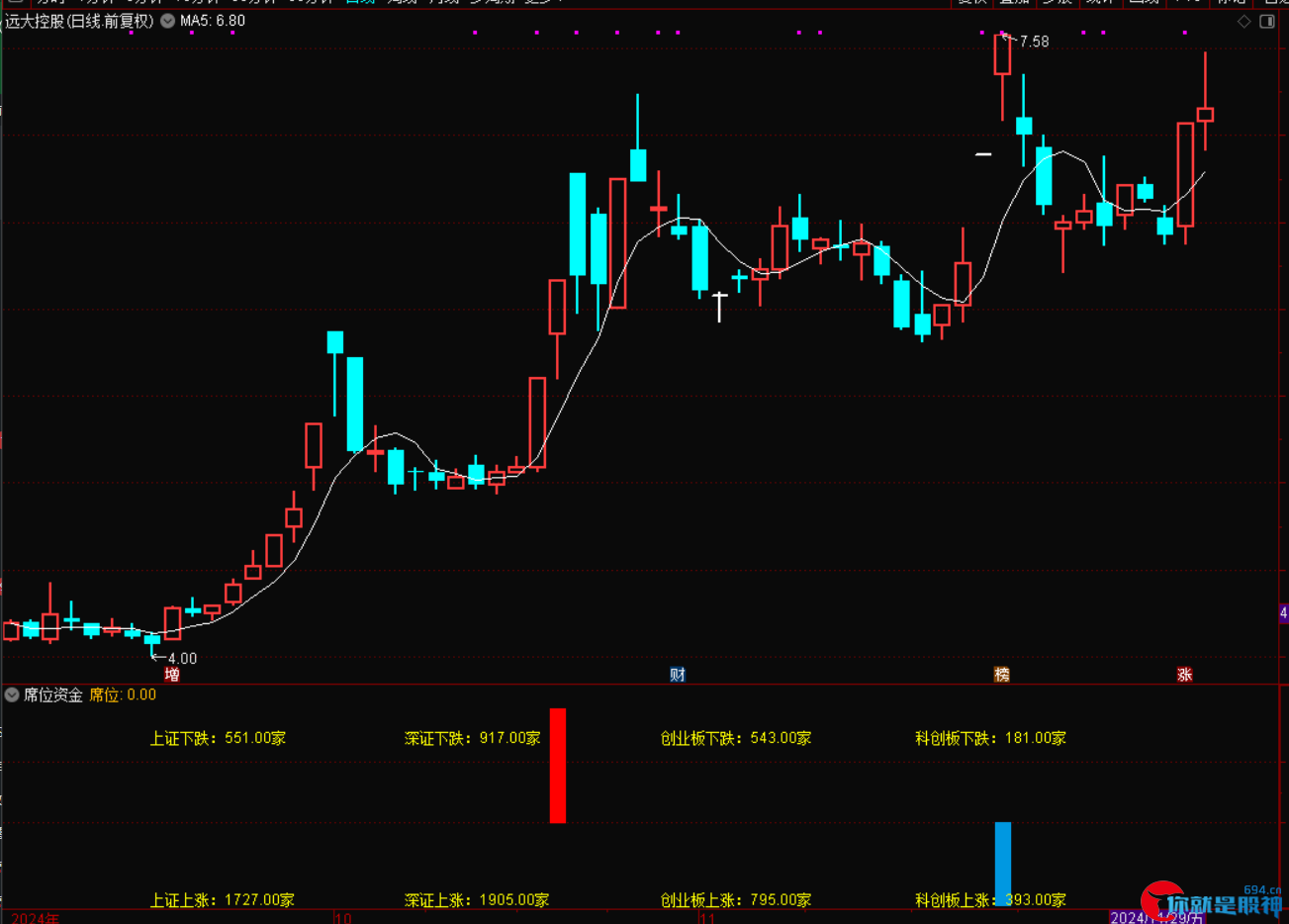Click the 4.00 low price label
Screen dimensions: 1289x924
pos(182,659)
